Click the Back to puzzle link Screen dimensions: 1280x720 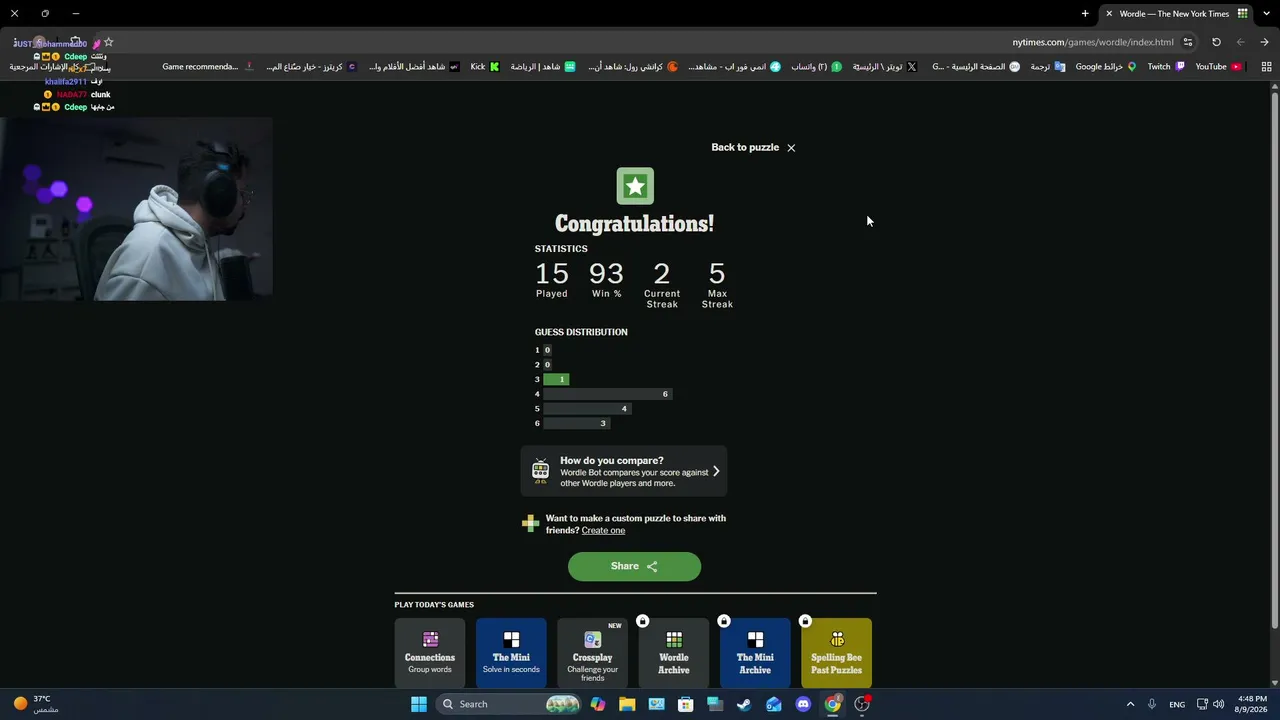tap(745, 147)
